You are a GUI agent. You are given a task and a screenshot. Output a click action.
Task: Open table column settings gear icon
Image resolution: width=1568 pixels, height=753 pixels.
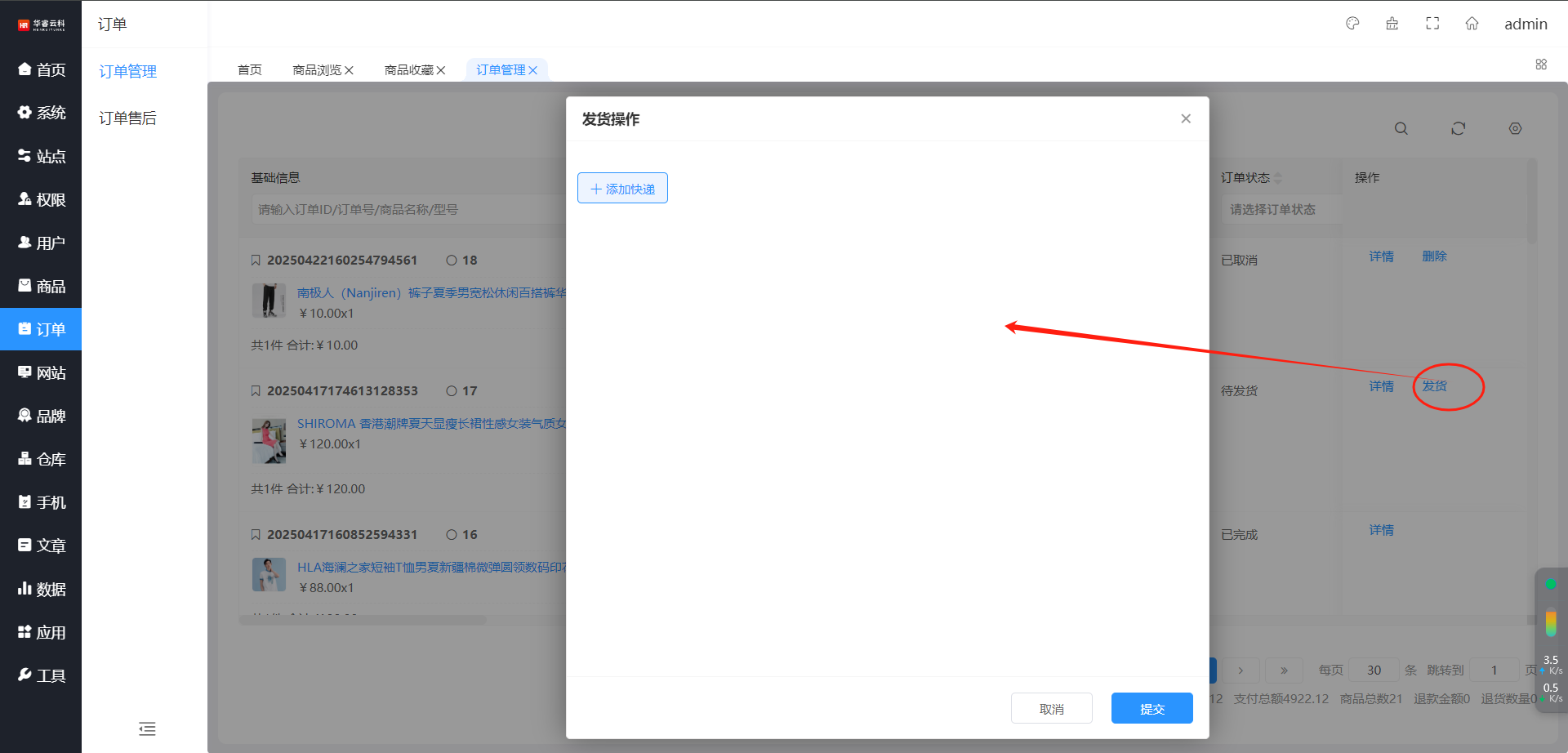click(x=1515, y=129)
